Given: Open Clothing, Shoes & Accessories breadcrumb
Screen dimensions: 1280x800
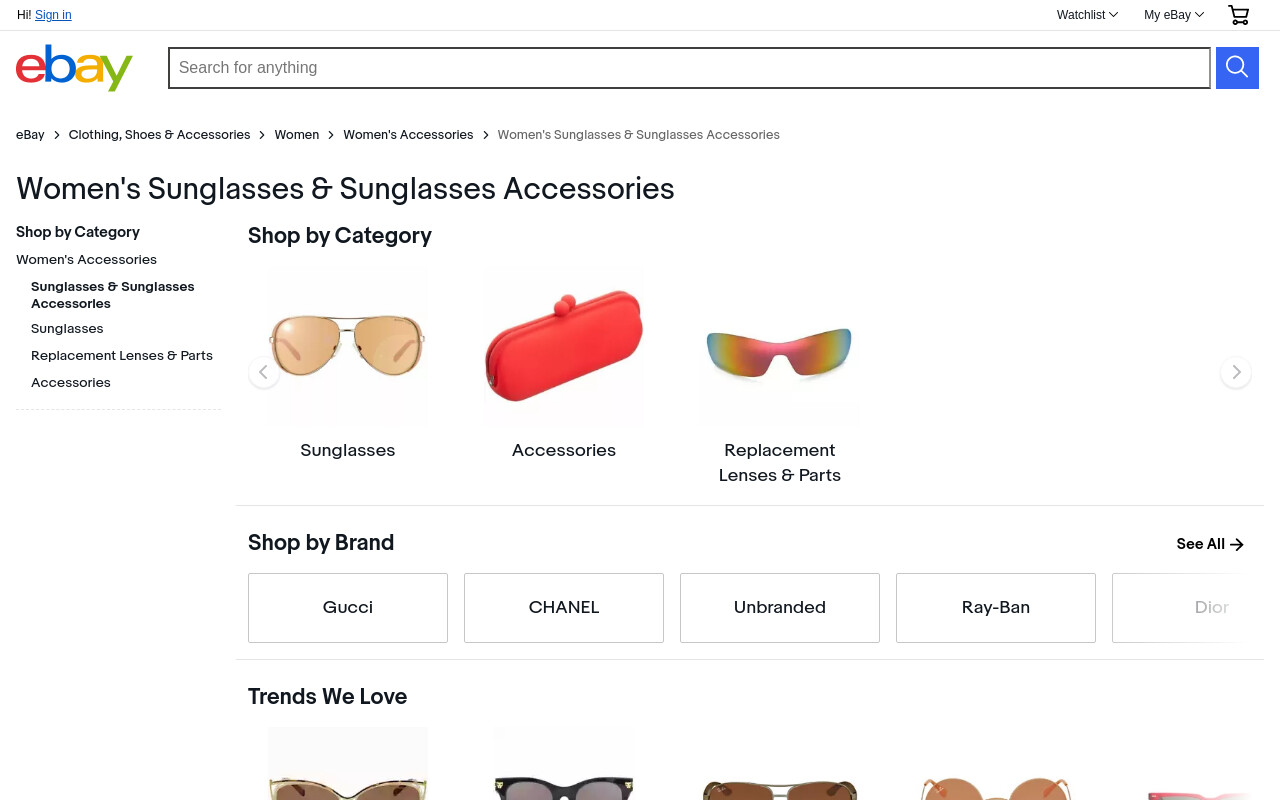Looking at the screenshot, I should click(x=160, y=135).
